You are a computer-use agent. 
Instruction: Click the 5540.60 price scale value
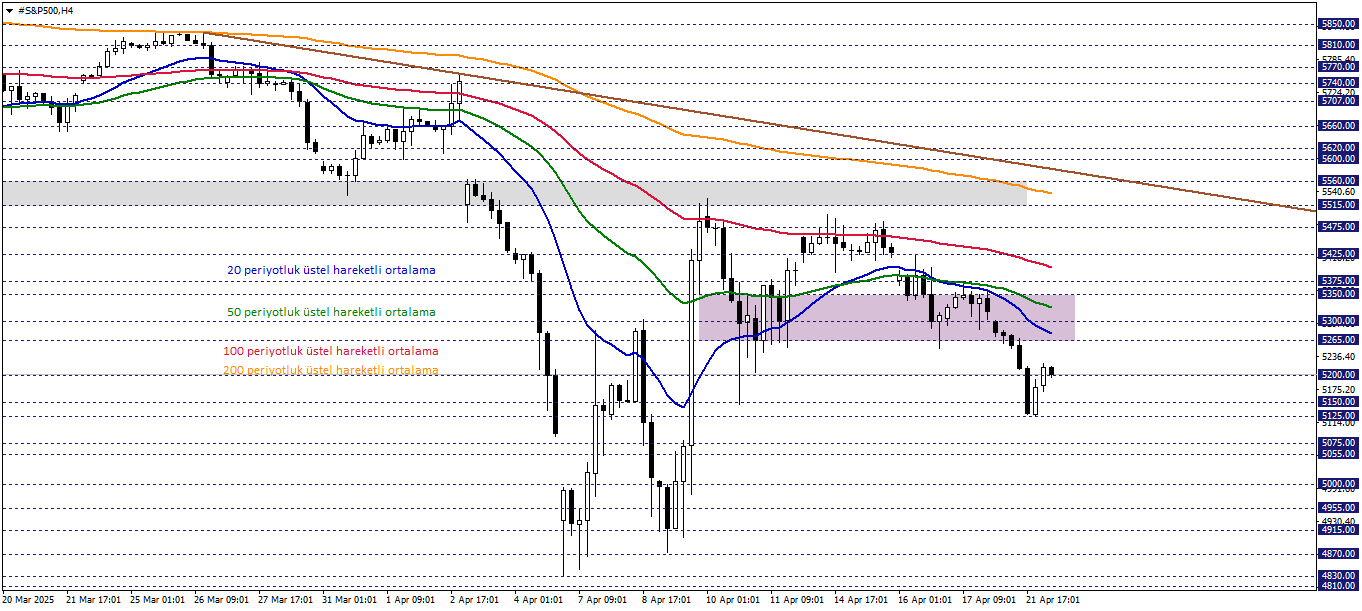coord(1338,191)
